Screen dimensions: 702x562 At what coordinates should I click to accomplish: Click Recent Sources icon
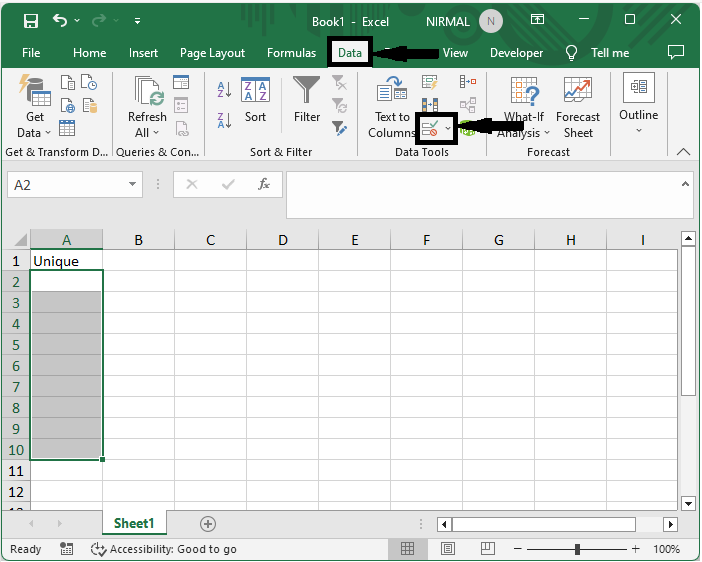[89, 82]
